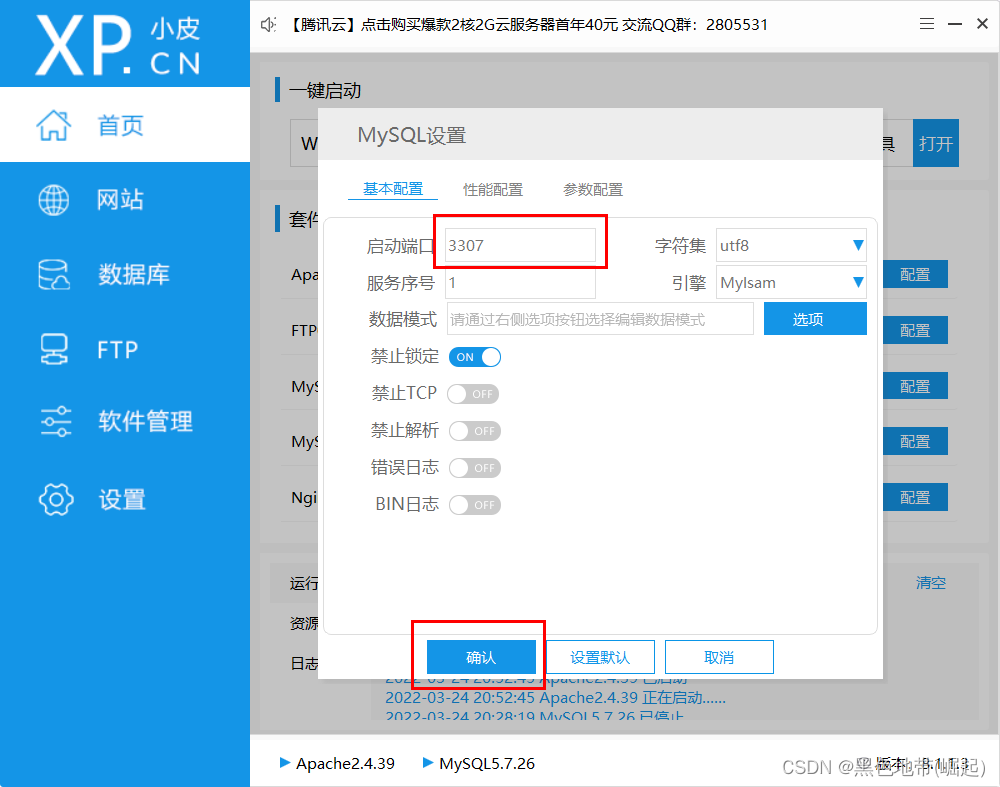Click the 启动端口 field showing 3307
This screenshot has height=787, width=1000.
click(520, 246)
